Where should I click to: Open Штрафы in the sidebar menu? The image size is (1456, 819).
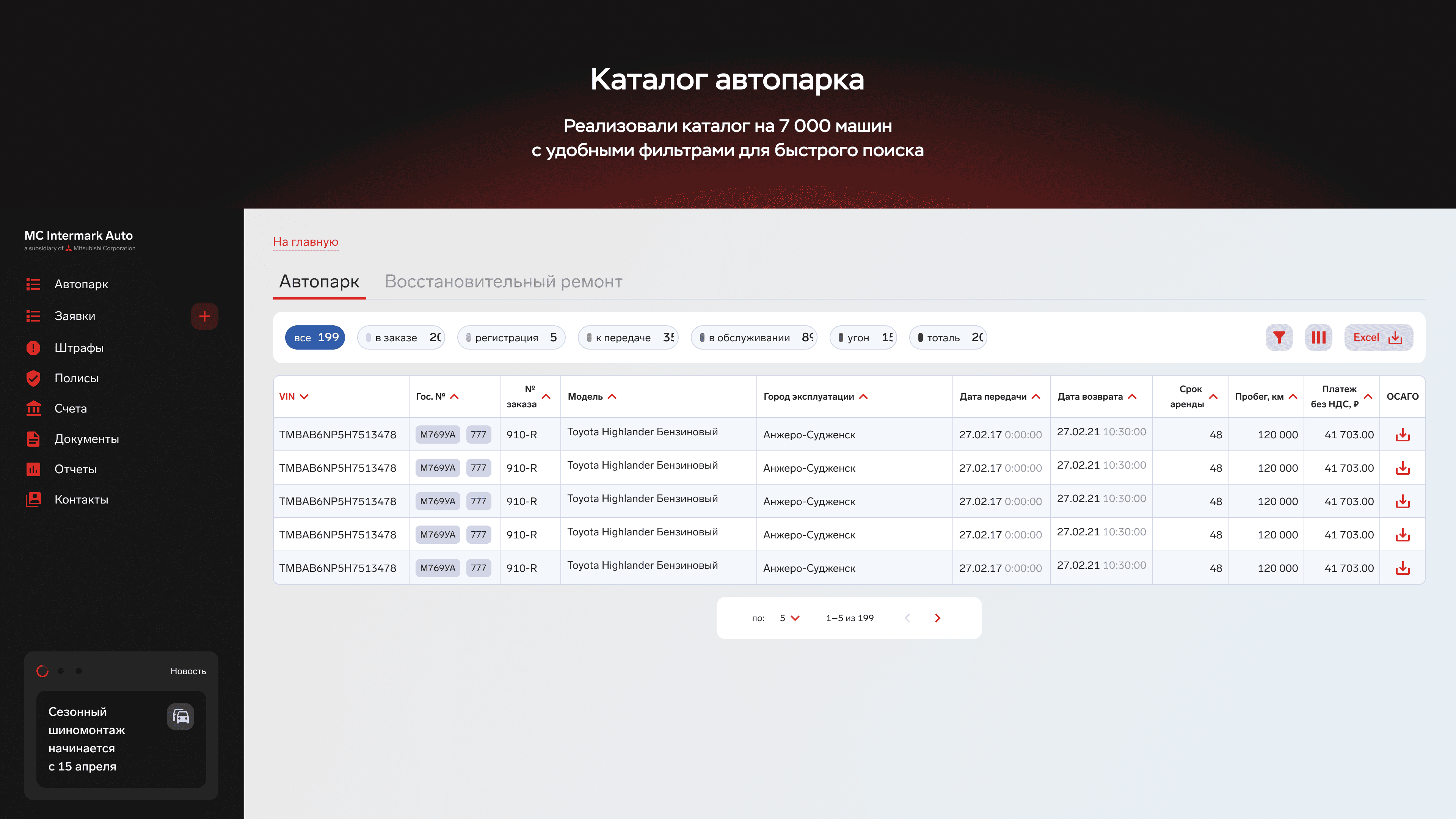click(x=79, y=348)
